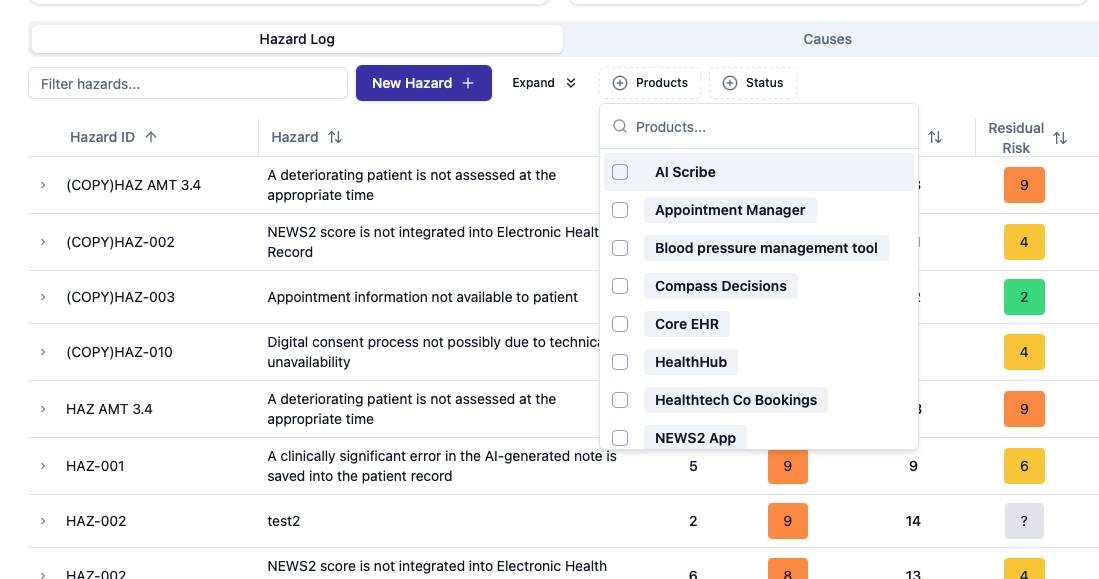Viewport: 1099px width, 579px height.
Task: Expand all rows with Expand button
Action: tap(544, 83)
